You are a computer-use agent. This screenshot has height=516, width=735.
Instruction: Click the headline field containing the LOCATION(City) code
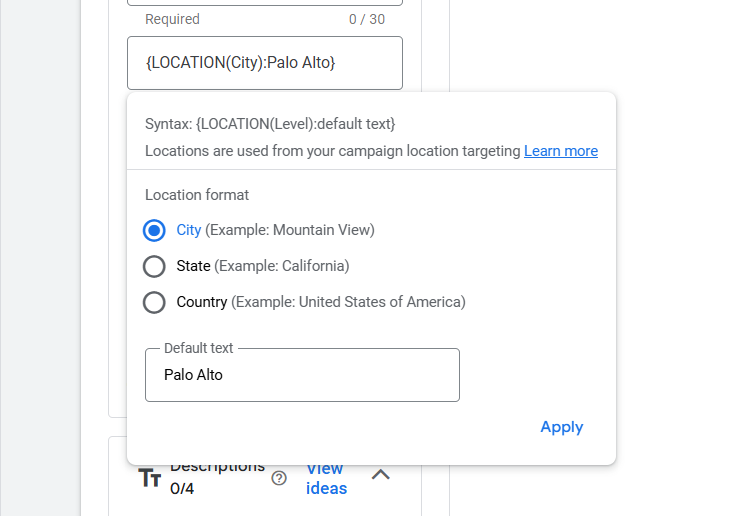[265, 63]
